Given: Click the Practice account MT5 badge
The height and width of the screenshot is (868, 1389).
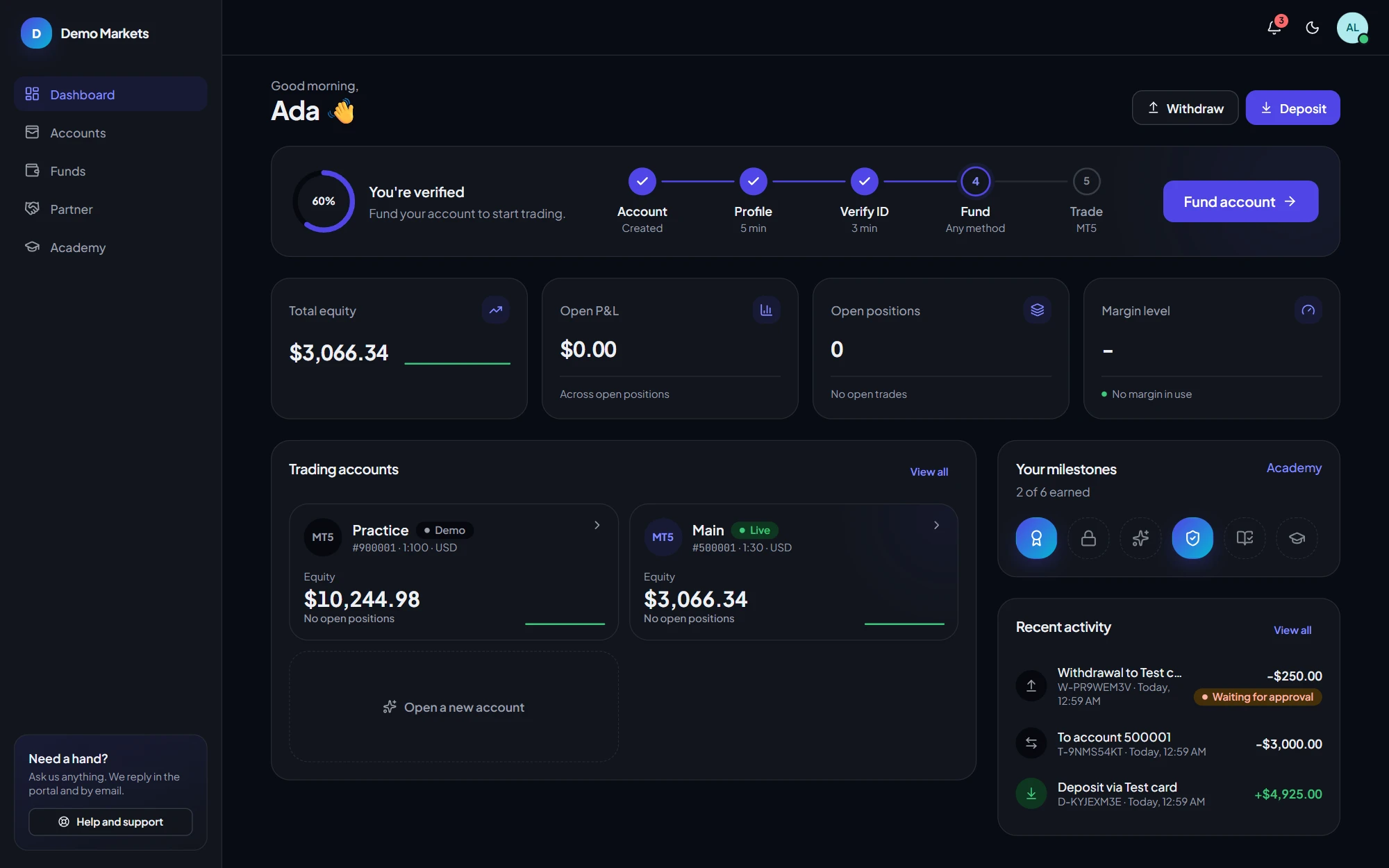Looking at the screenshot, I should [323, 537].
